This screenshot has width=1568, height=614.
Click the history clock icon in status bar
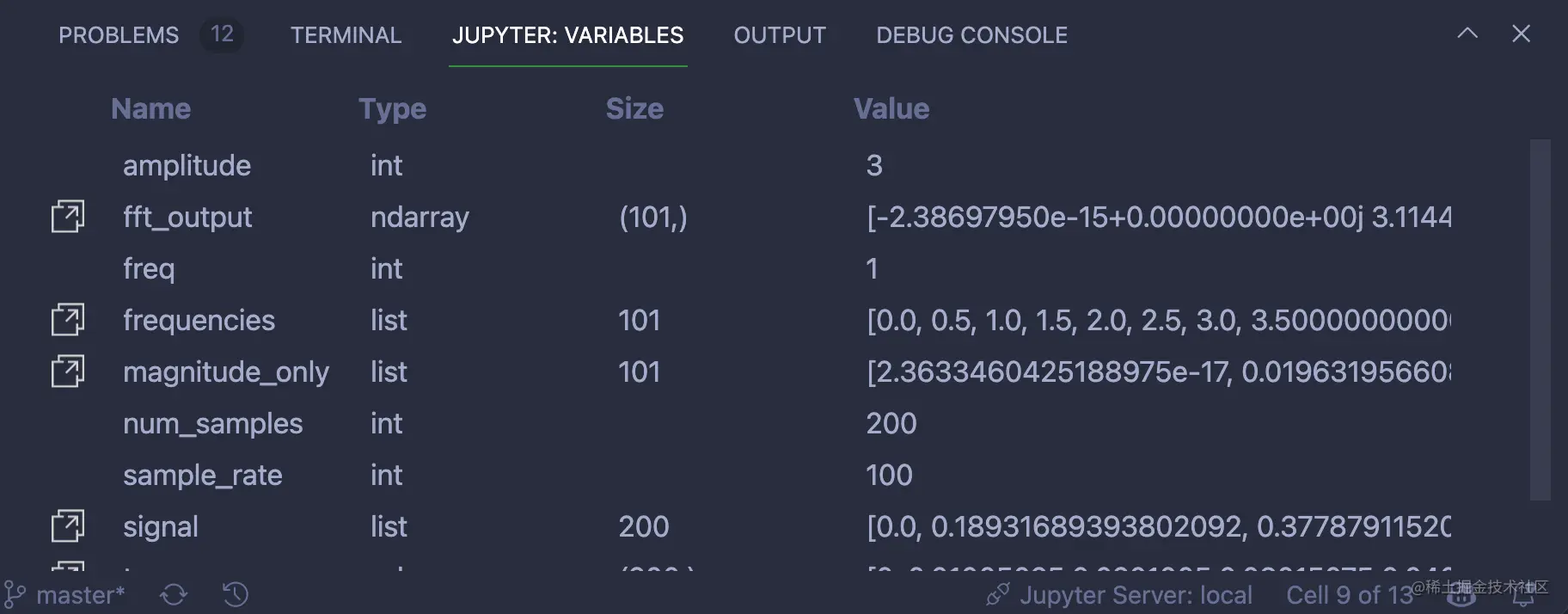click(x=235, y=595)
